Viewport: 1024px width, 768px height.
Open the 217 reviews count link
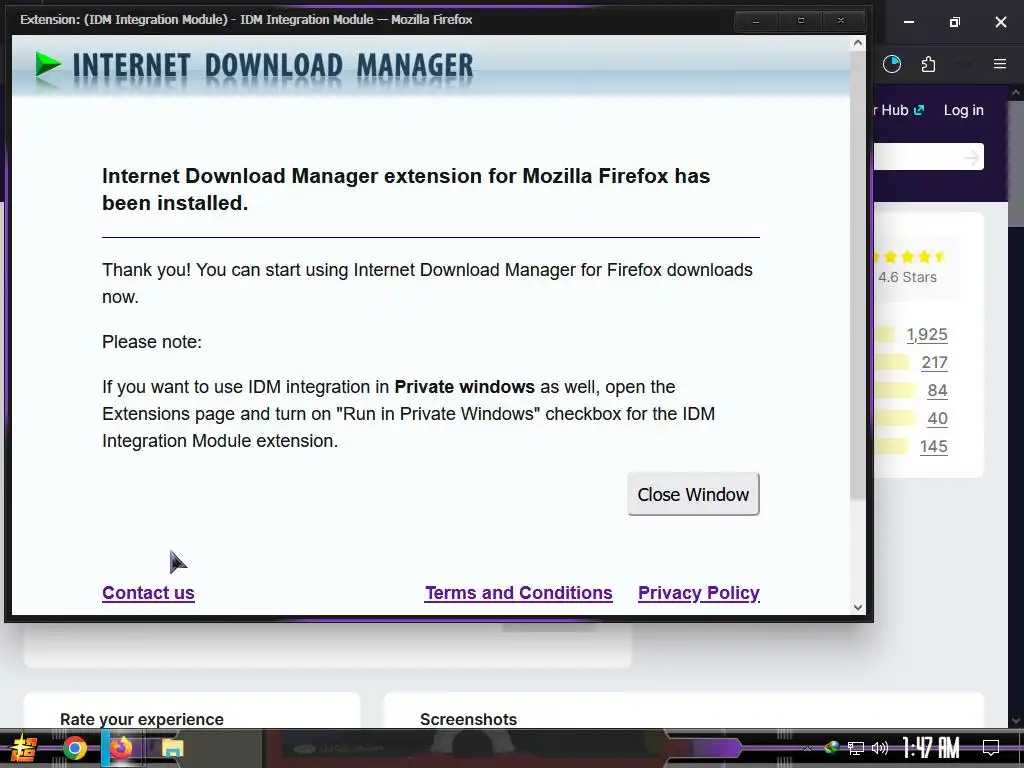pyautogui.click(x=934, y=362)
